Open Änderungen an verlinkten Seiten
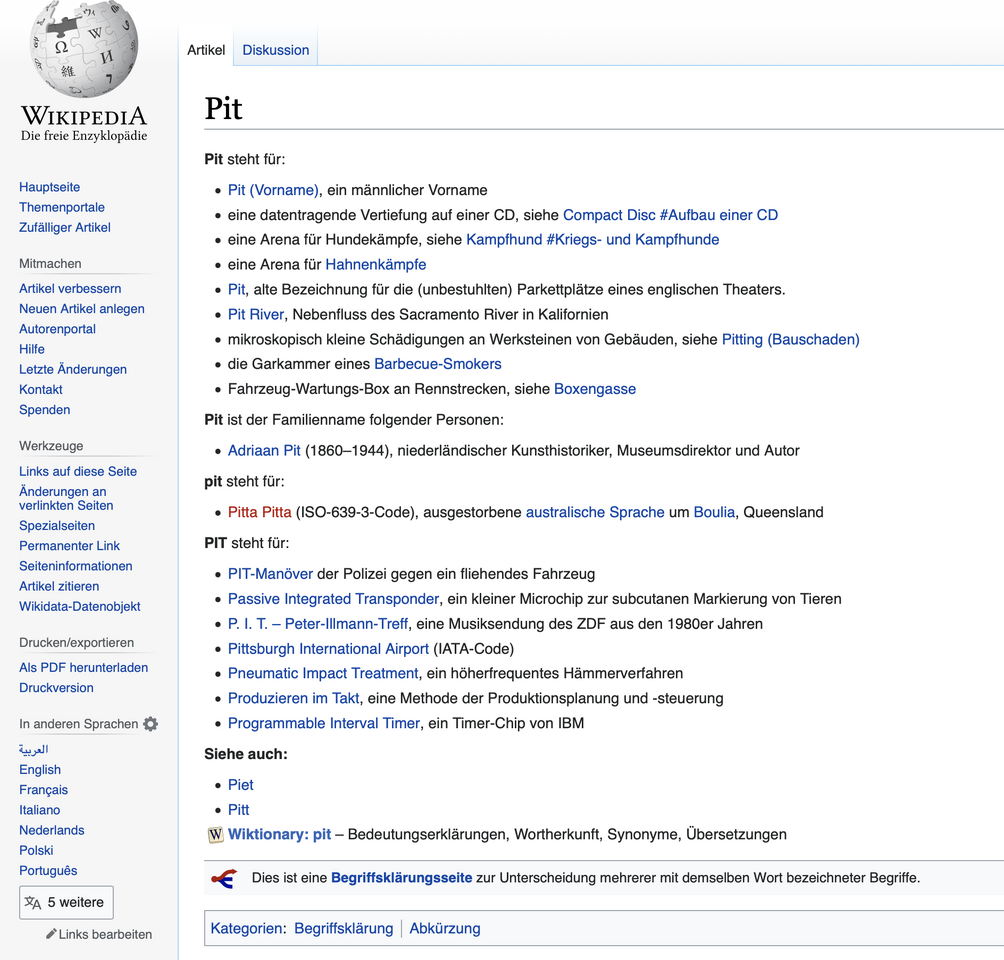The height and width of the screenshot is (960, 1004). tap(67, 498)
